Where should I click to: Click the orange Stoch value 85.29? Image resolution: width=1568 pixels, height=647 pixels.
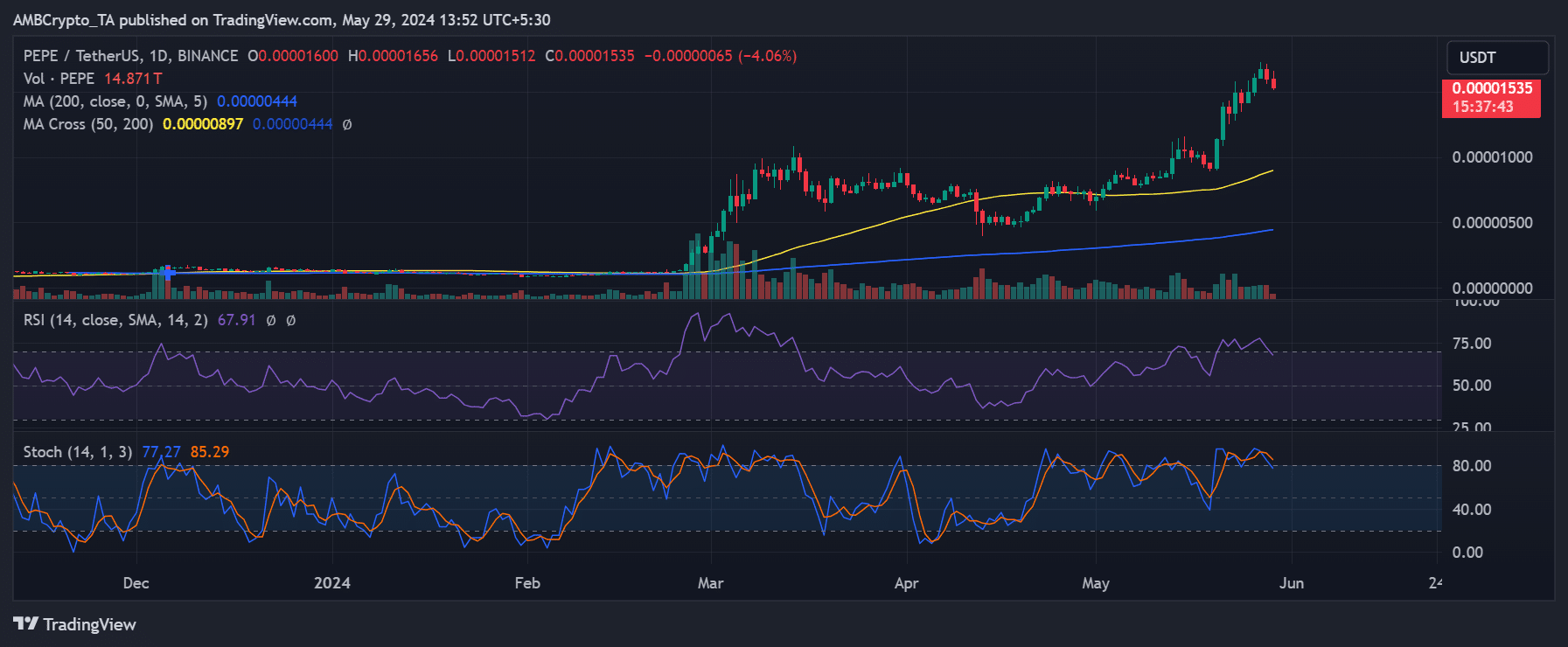210,452
